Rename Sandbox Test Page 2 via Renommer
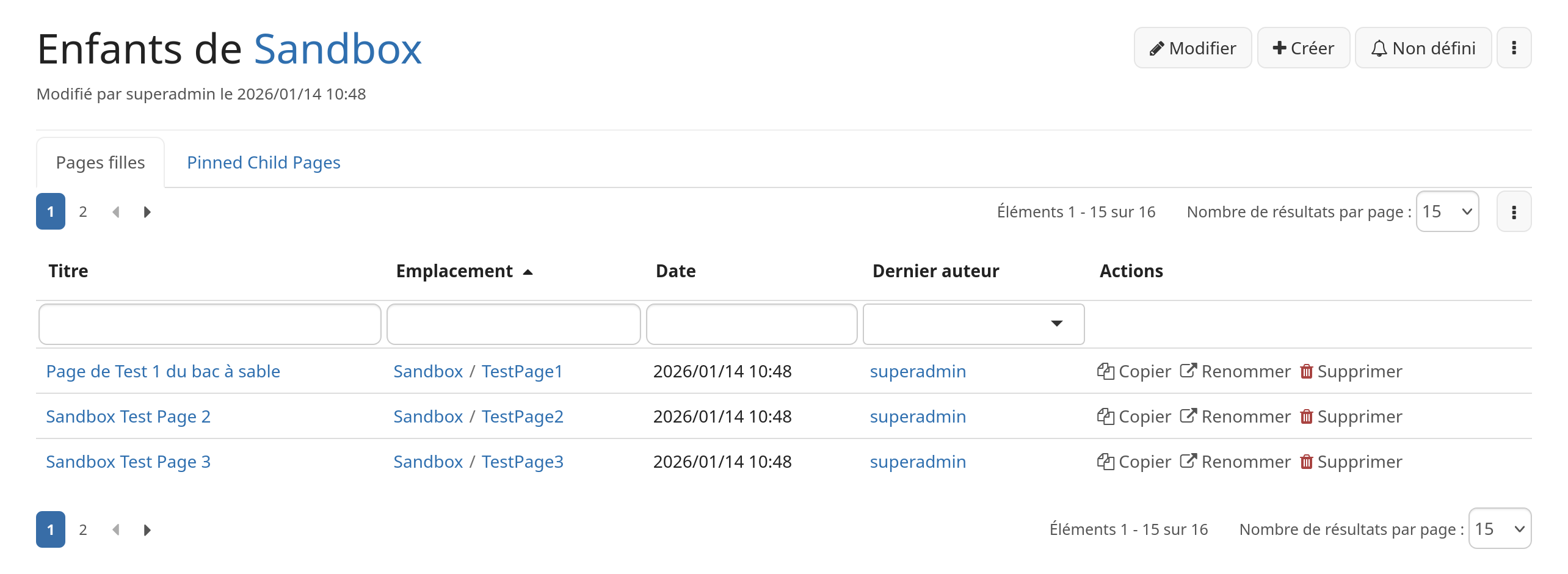 (1235, 416)
